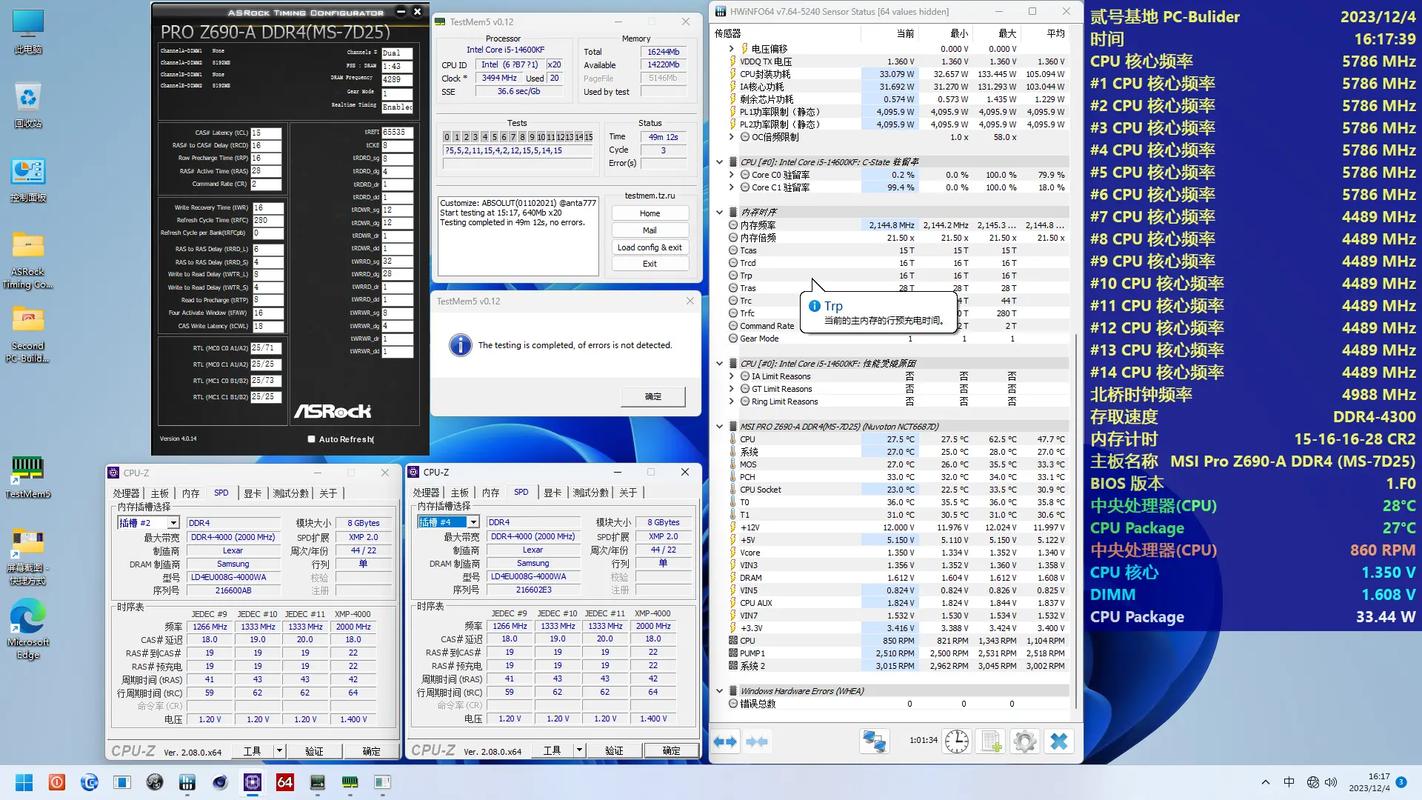Click the red power icon in the taskbar

57,782
